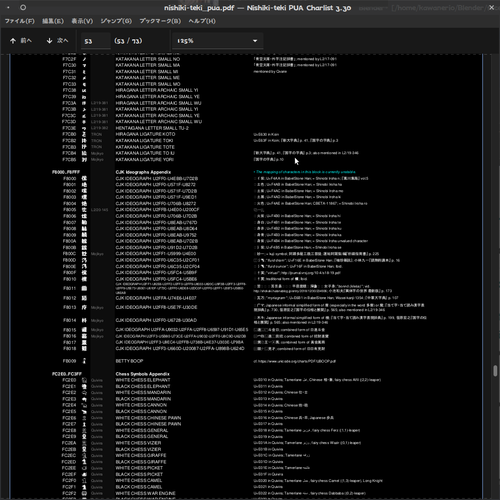This screenshot has width=500, height=500.
Task: Select text "BLACK CHESS CANNON"
Action: point(141,412)
